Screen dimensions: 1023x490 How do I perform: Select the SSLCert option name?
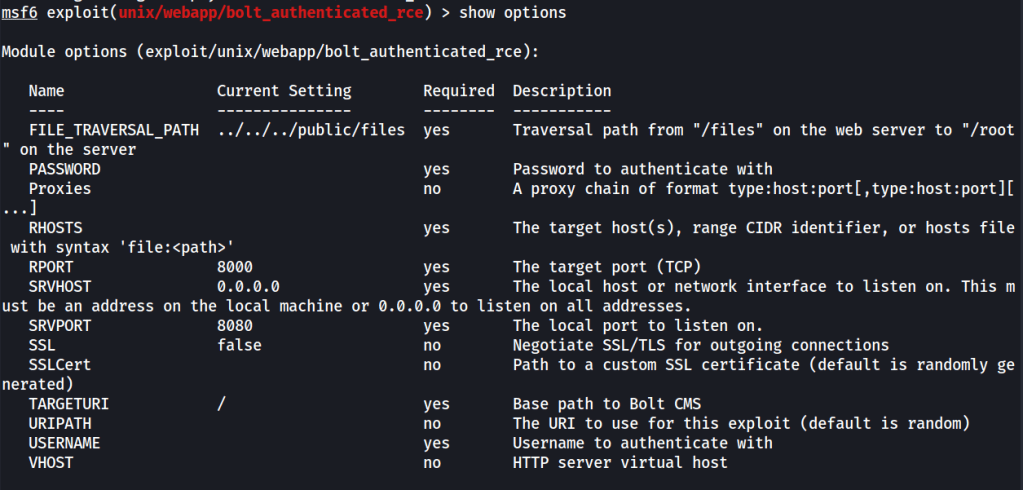(x=60, y=364)
